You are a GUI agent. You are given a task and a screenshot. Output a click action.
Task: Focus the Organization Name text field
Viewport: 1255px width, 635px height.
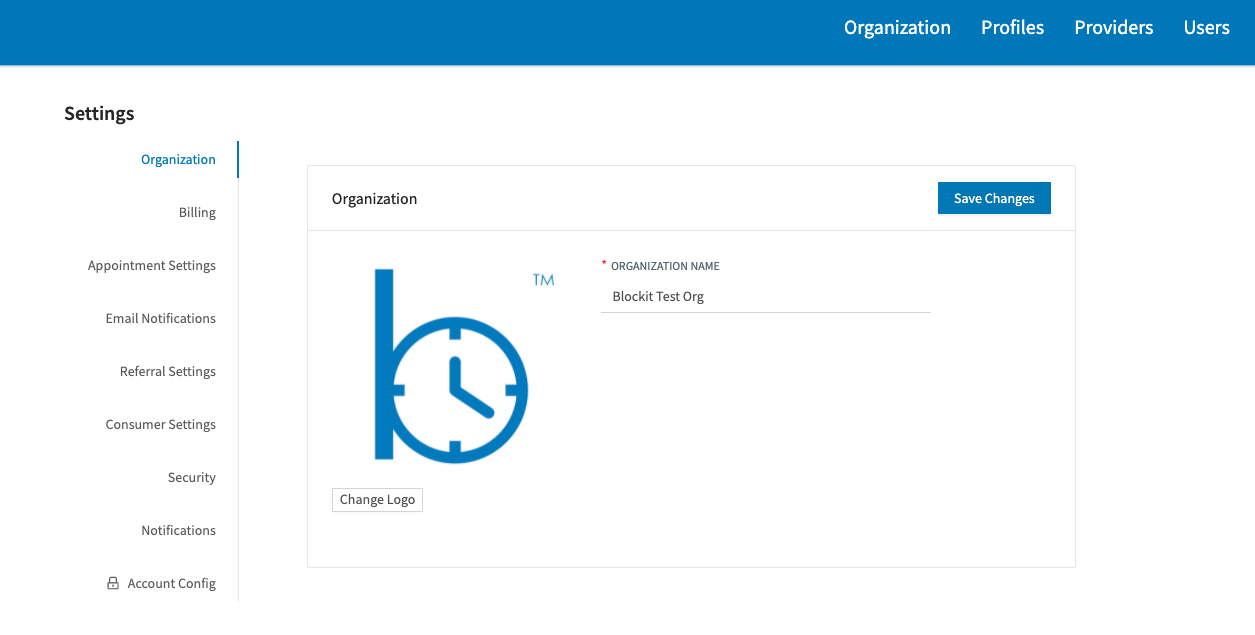coord(765,297)
